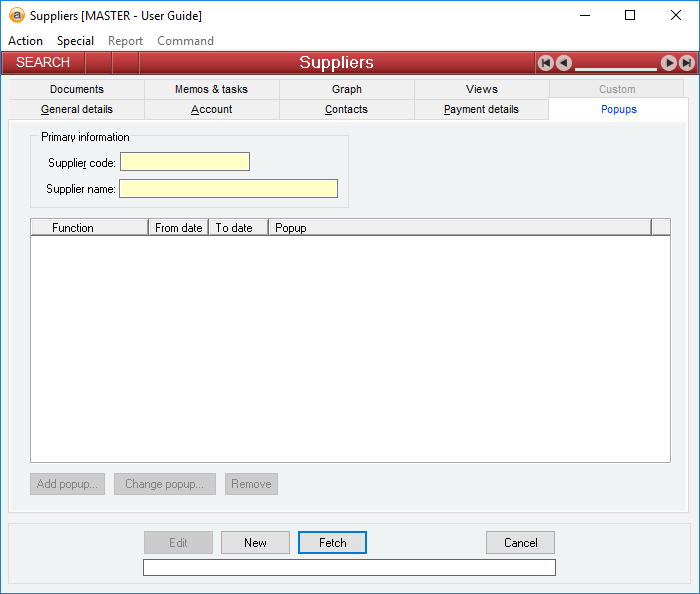Click the Supplier name input field
This screenshot has height=594, width=700.
[x=228, y=188]
